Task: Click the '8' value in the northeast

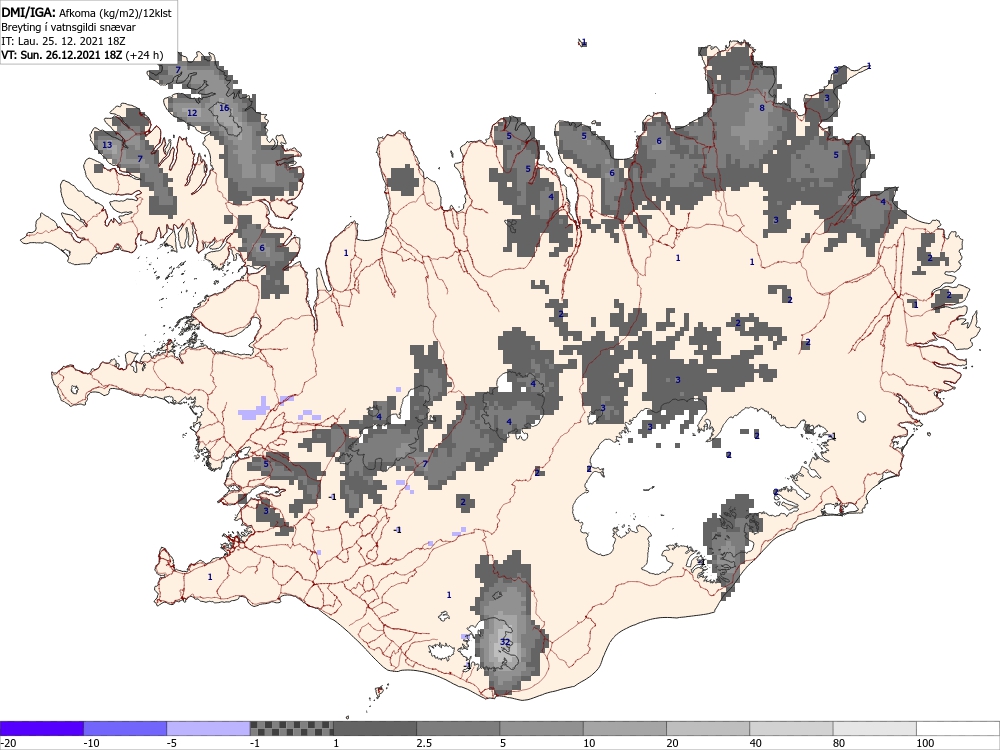Action: [761, 108]
